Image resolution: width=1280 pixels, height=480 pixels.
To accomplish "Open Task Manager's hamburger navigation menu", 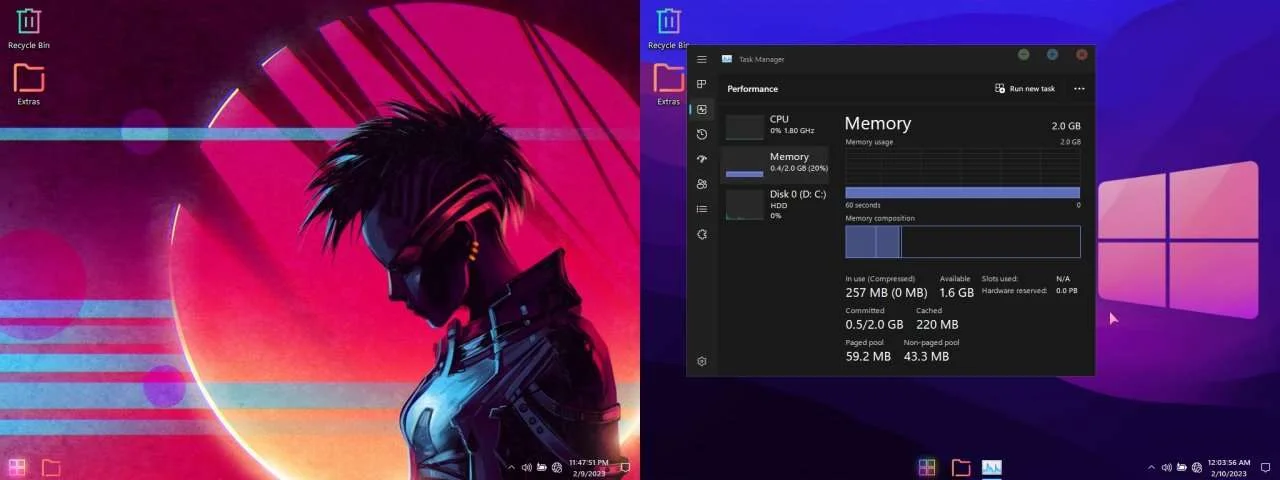I will [x=702, y=60].
